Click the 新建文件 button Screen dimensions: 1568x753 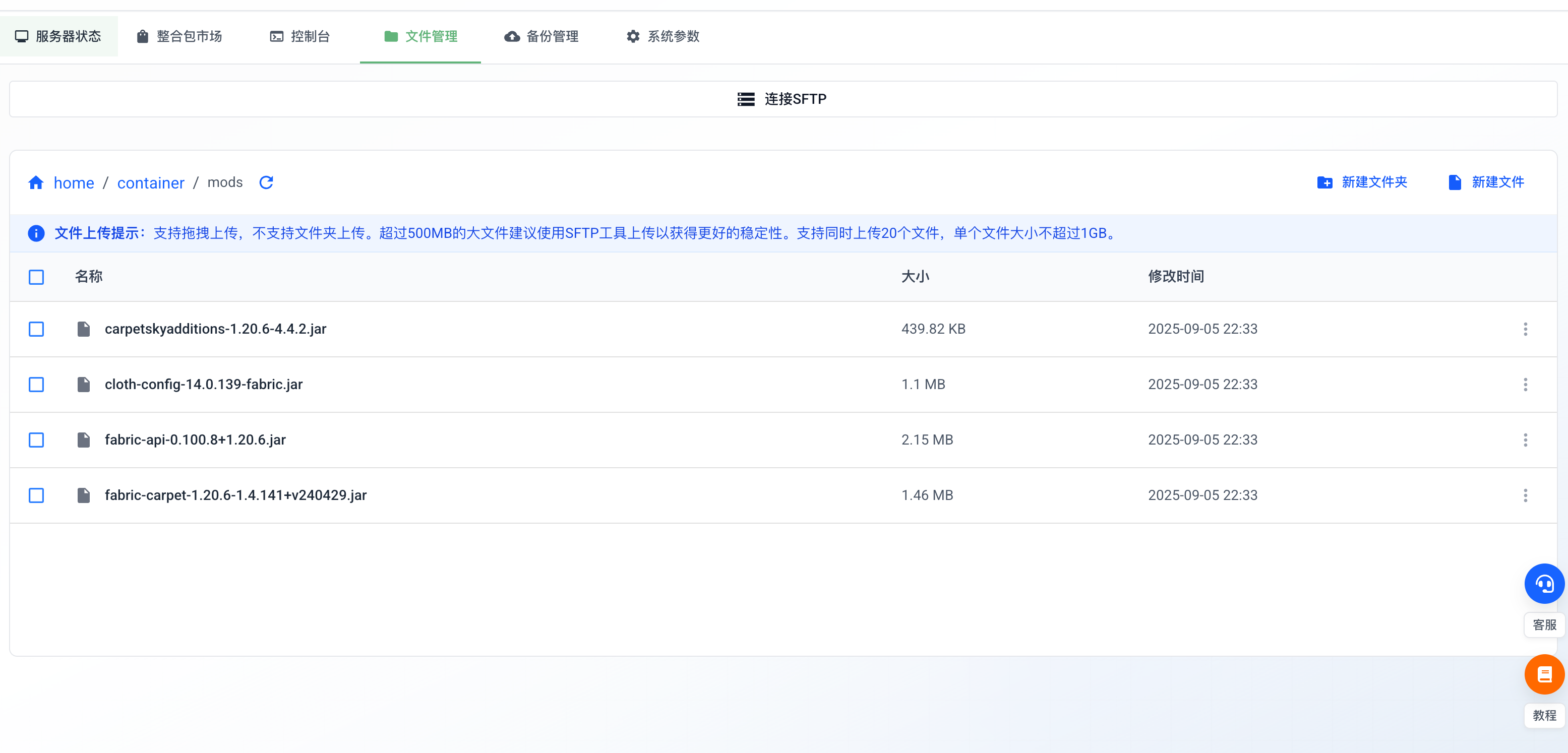(x=1486, y=182)
